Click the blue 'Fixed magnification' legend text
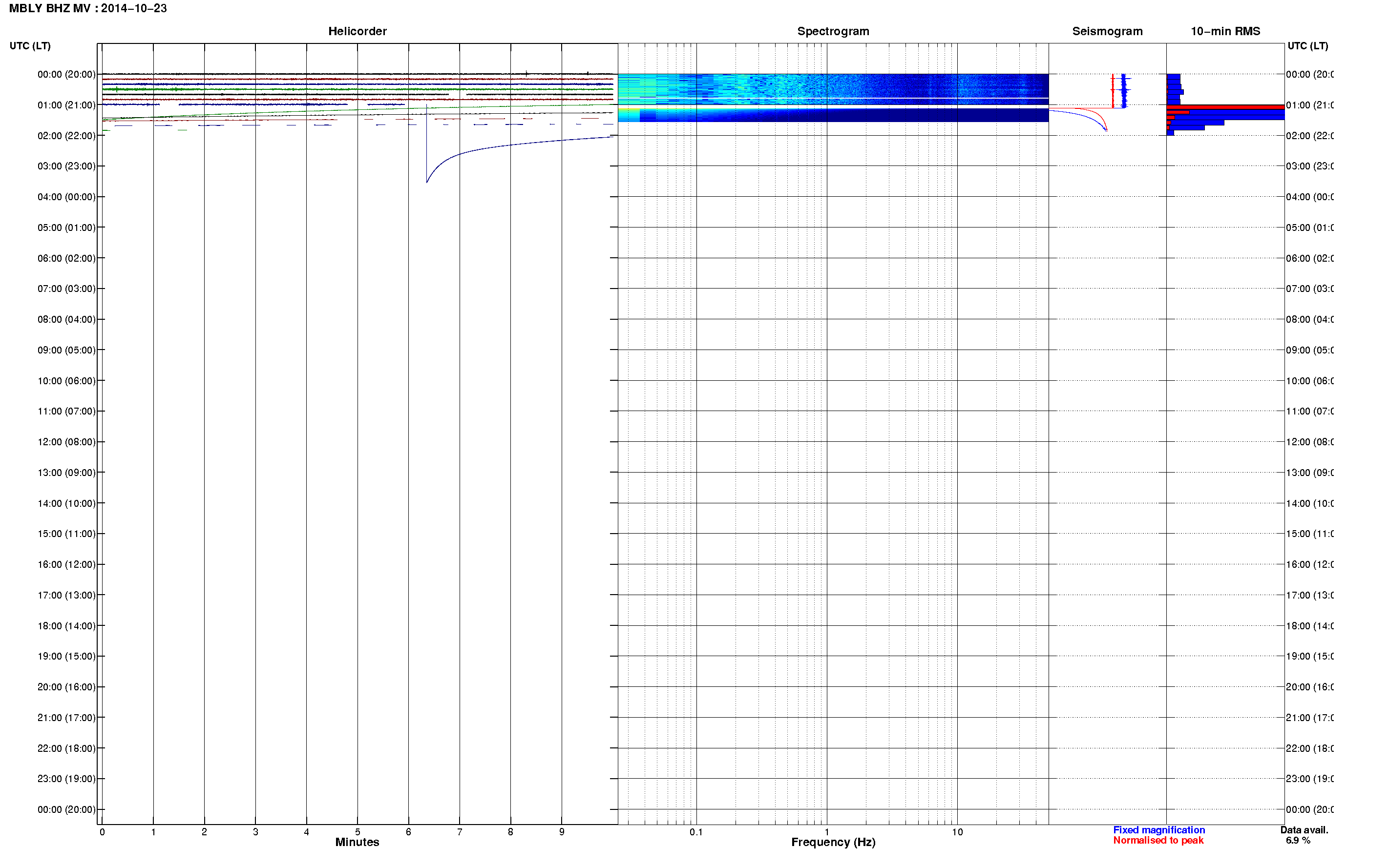Viewport: 1389px width, 868px height. click(x=1159, y=830)
